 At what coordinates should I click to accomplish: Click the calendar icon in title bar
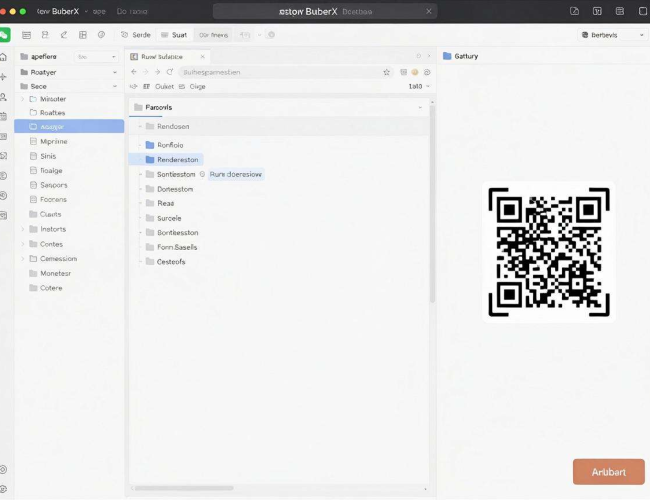620,11
